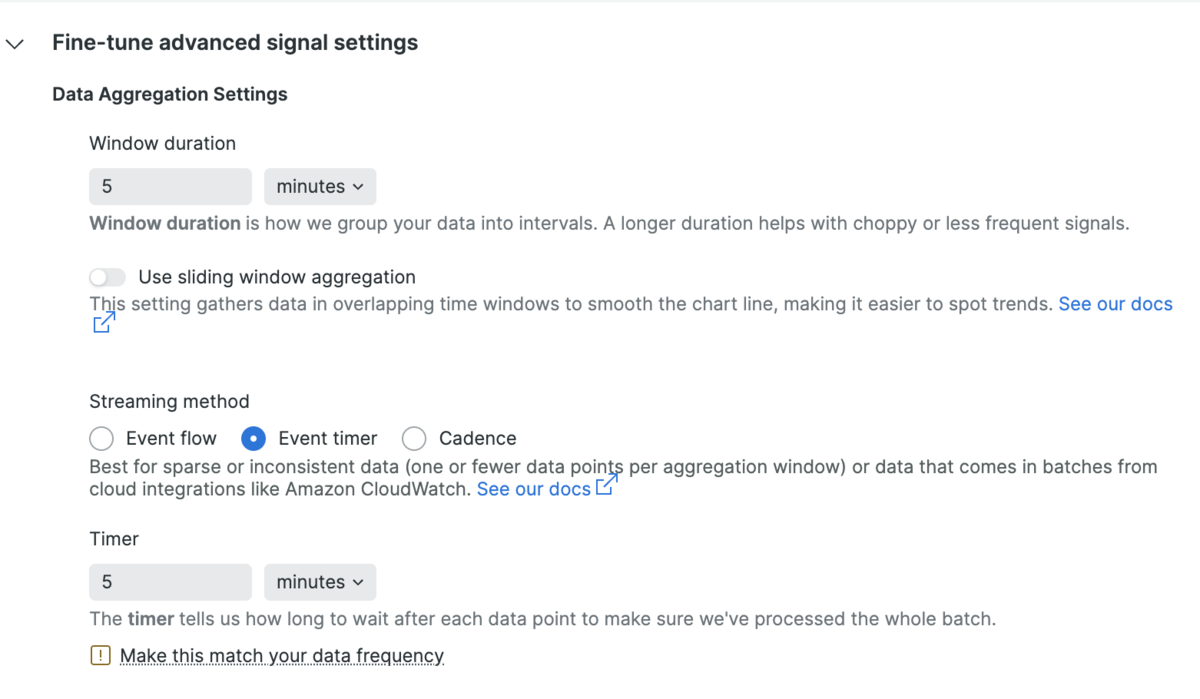Click Make this match your data frequency
The height and width of the screenshot is (699, 1200).
point(282,656)
